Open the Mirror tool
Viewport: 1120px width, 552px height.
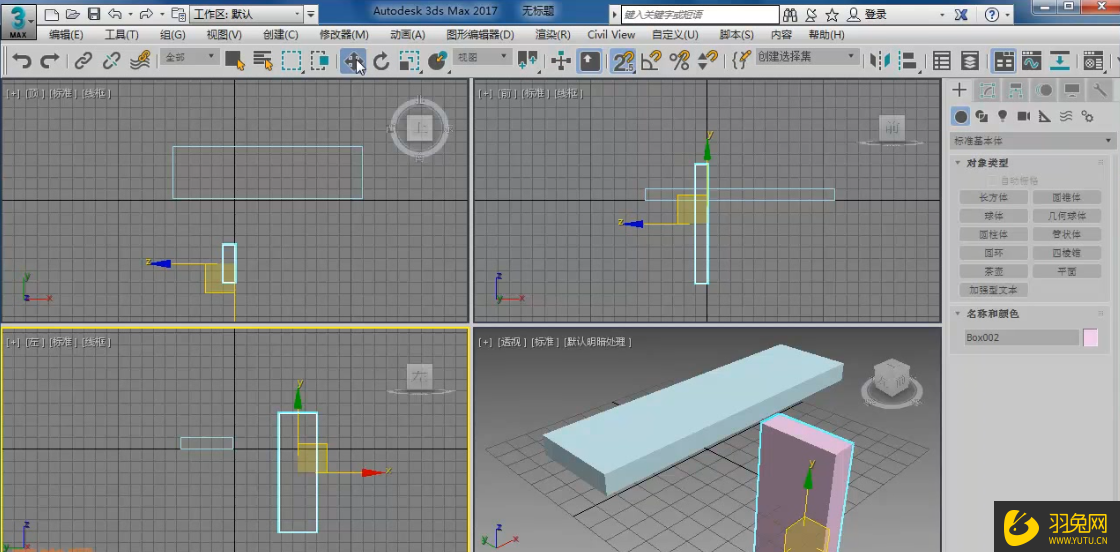[880, 61]
